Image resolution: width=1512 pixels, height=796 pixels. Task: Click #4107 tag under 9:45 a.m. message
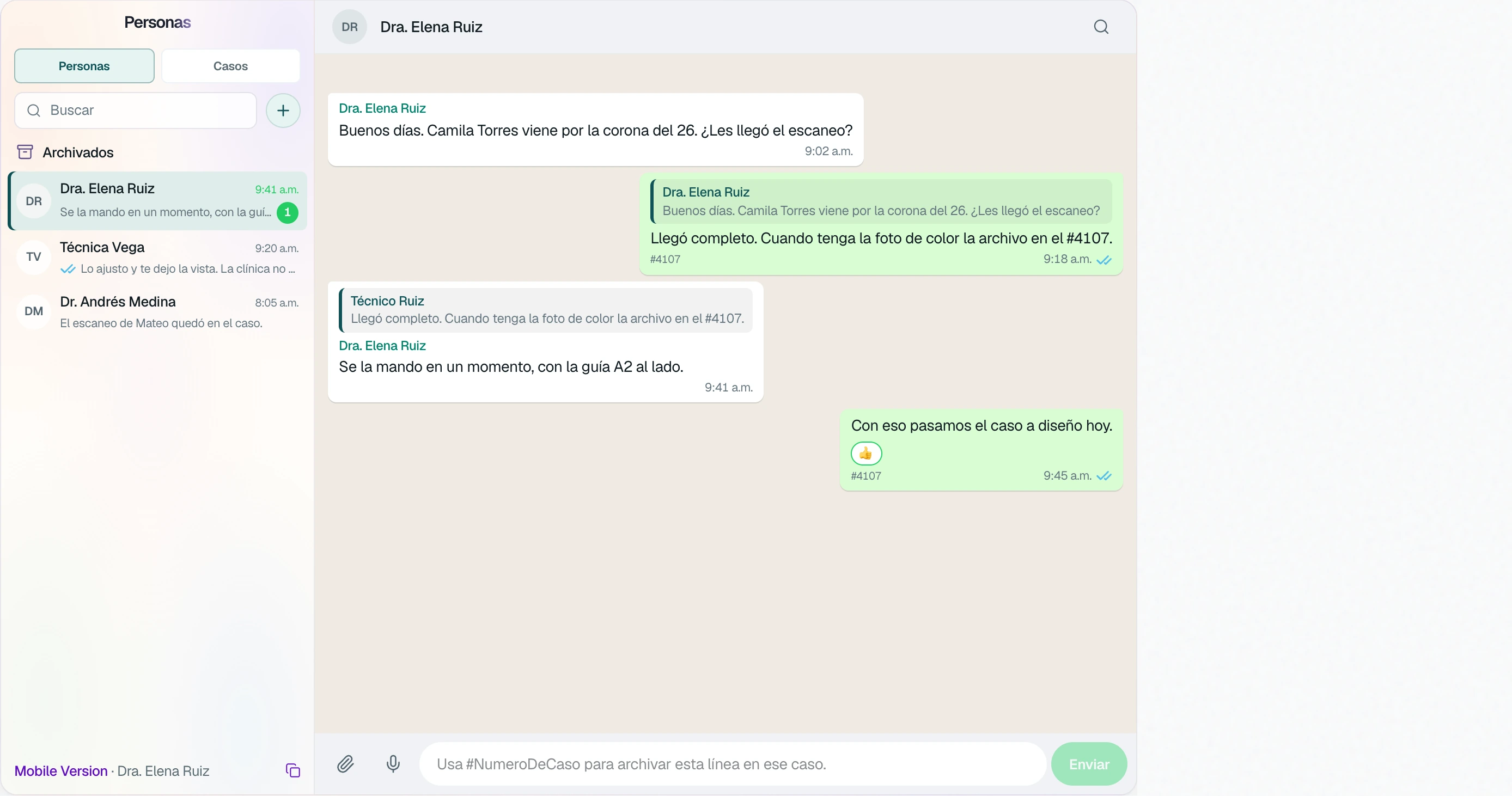[x=866, y=476]
